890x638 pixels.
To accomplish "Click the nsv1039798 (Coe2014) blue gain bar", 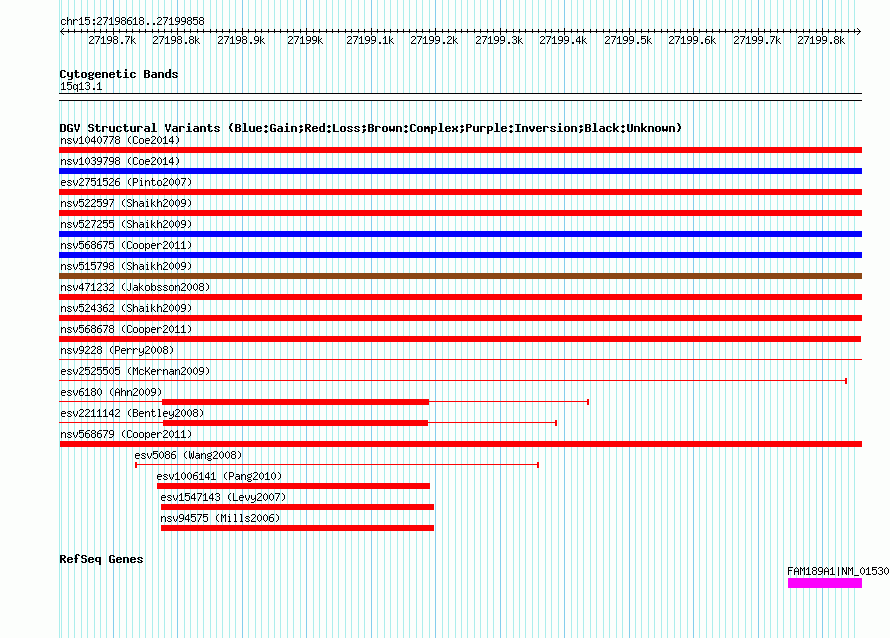I will tap(460, 171).
